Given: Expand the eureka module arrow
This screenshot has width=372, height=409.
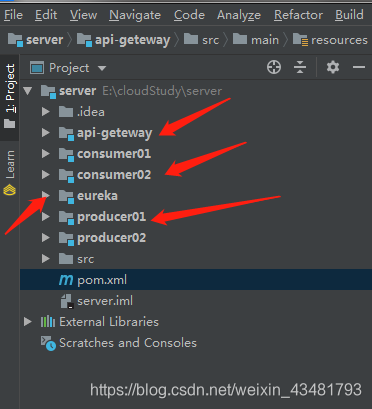Looking at the screenshot, I should click(x=46, y=196).
